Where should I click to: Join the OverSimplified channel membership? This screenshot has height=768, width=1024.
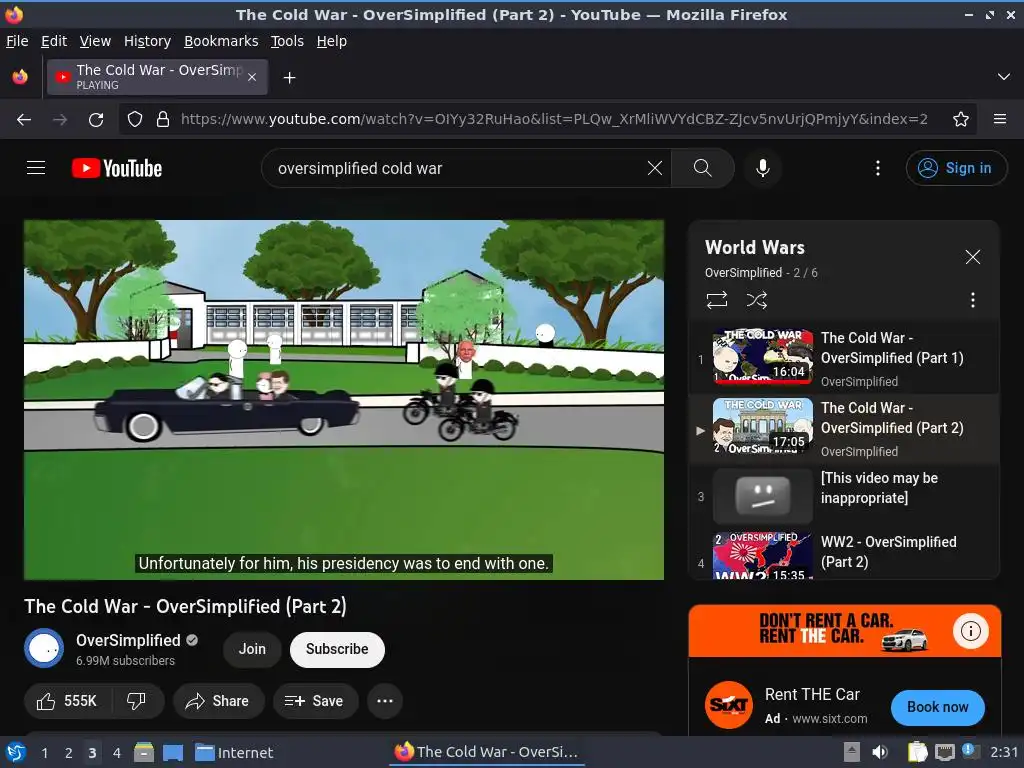pyautogui.click(x=252, y=649)
